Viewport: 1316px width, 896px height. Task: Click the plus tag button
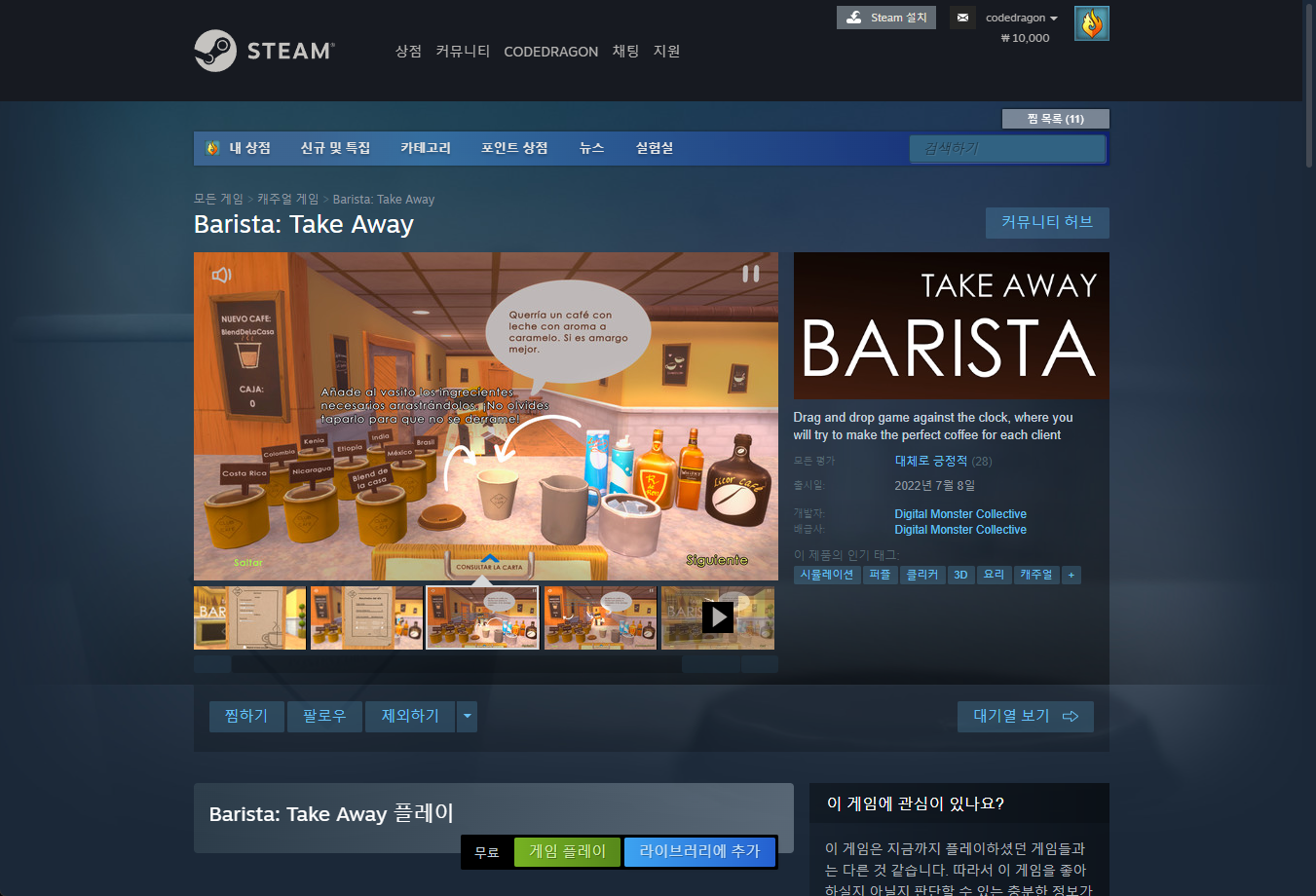(1071, 575)
